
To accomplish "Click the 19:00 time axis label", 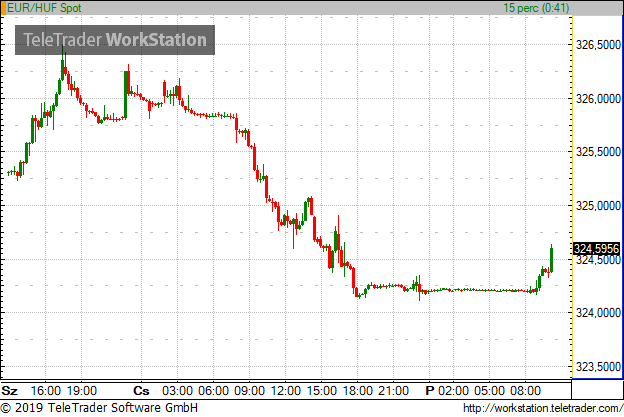I will tap(82, 391).
